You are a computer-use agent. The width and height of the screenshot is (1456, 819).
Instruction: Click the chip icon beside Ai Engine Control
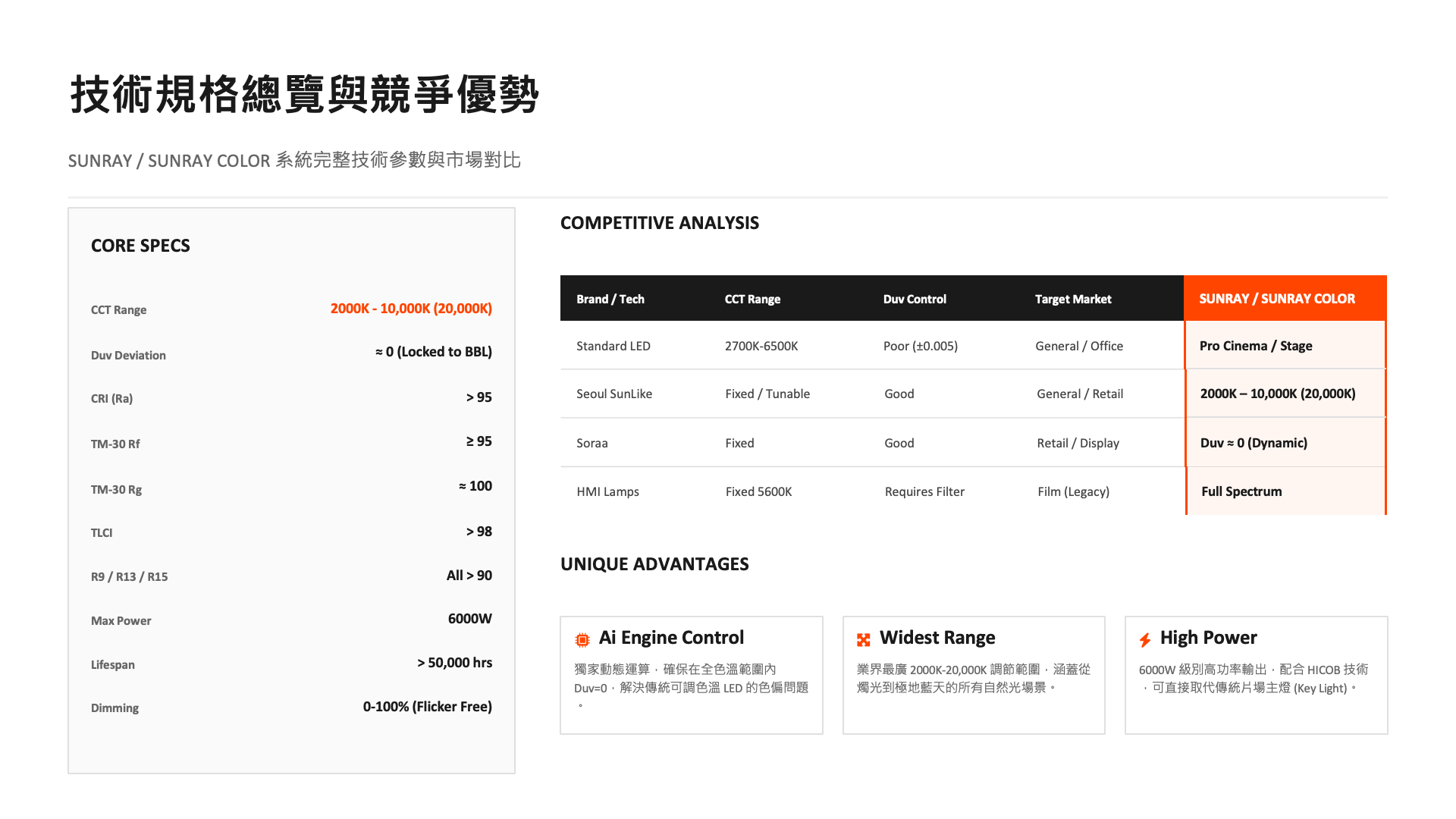pyautogui.click(x=582, y=640)
